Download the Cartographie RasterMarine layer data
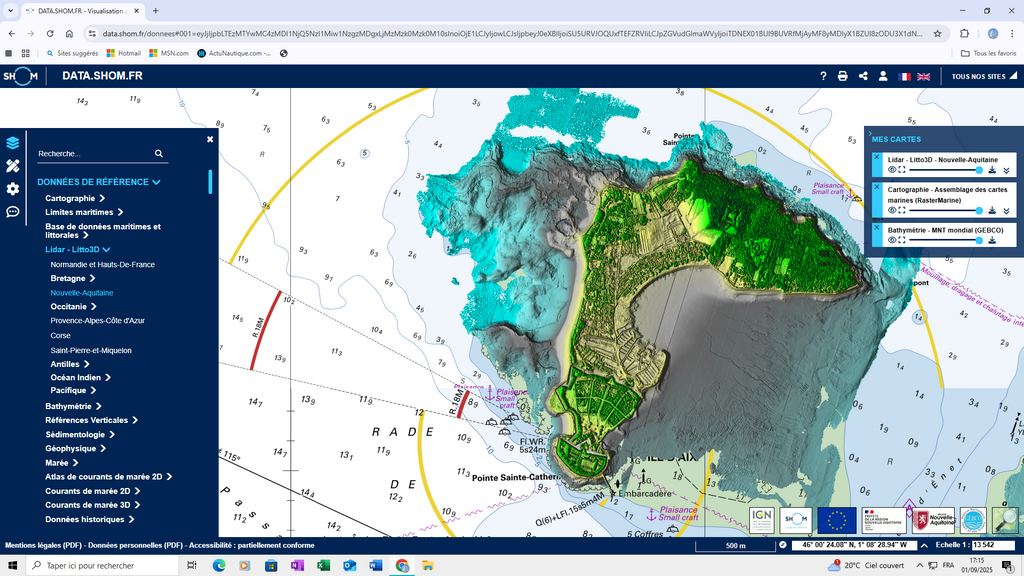 coord(992,210)
